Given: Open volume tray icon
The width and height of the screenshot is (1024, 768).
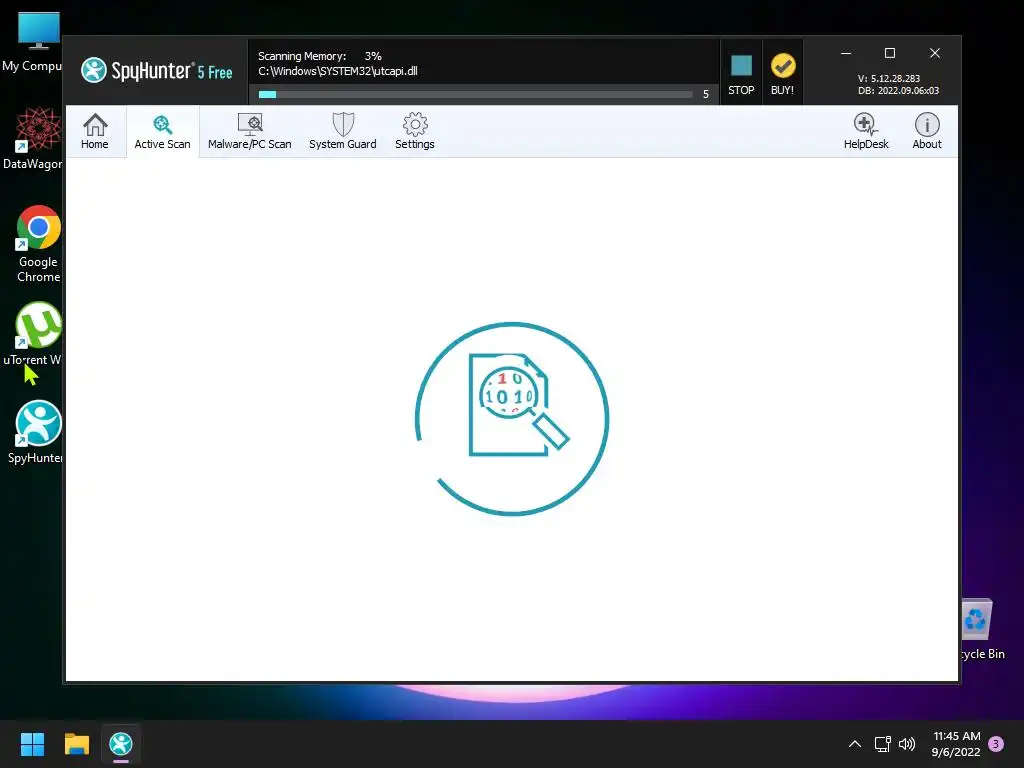Looking at the screenshot, I should (907, 744).
